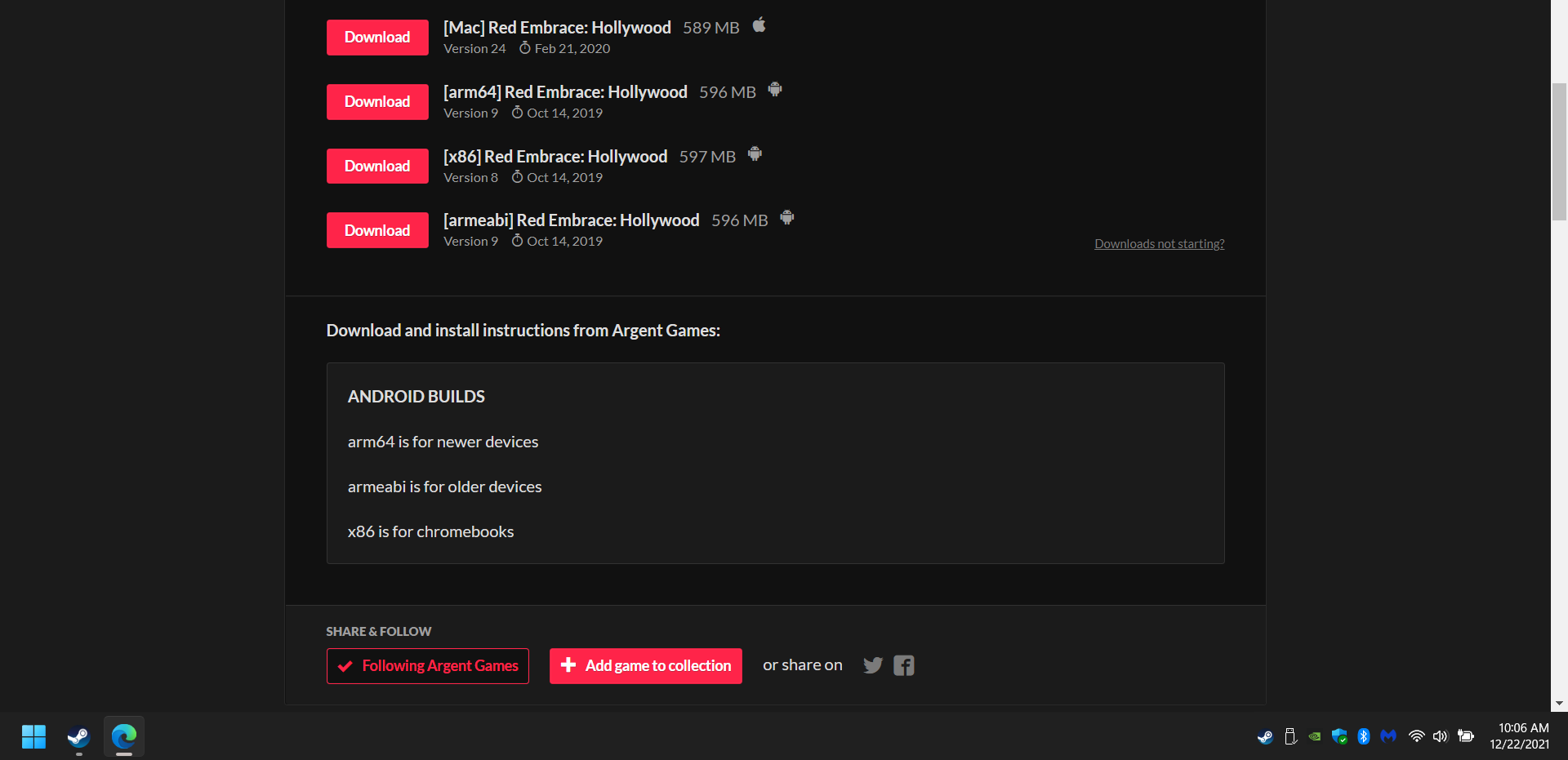Click 'arm64 is for newer devices' line
This screenshot has height=760, width=1568.
443,442
